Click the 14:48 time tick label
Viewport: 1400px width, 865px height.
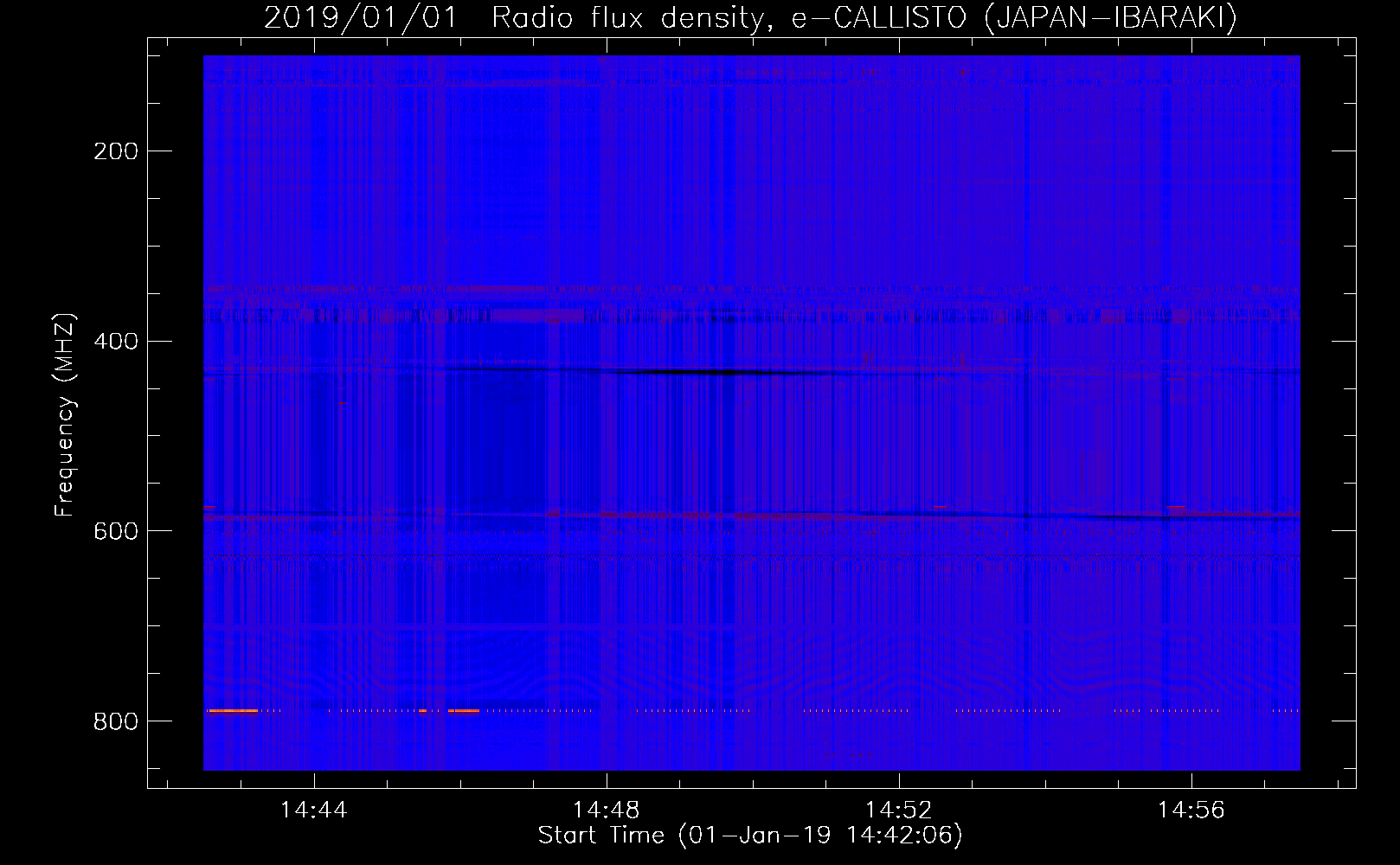[x=607, y=810]
